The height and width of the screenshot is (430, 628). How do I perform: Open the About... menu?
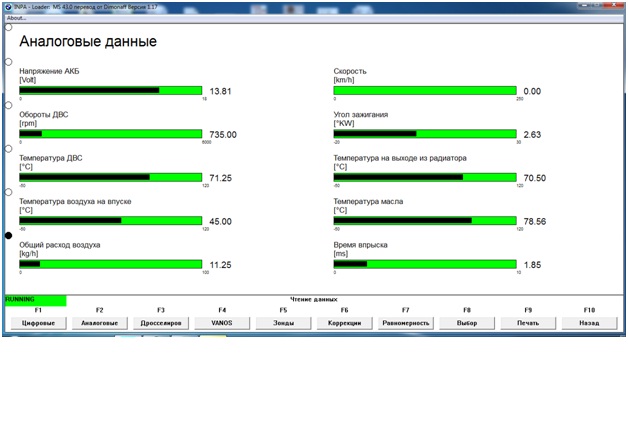click(x=16, y=18)
